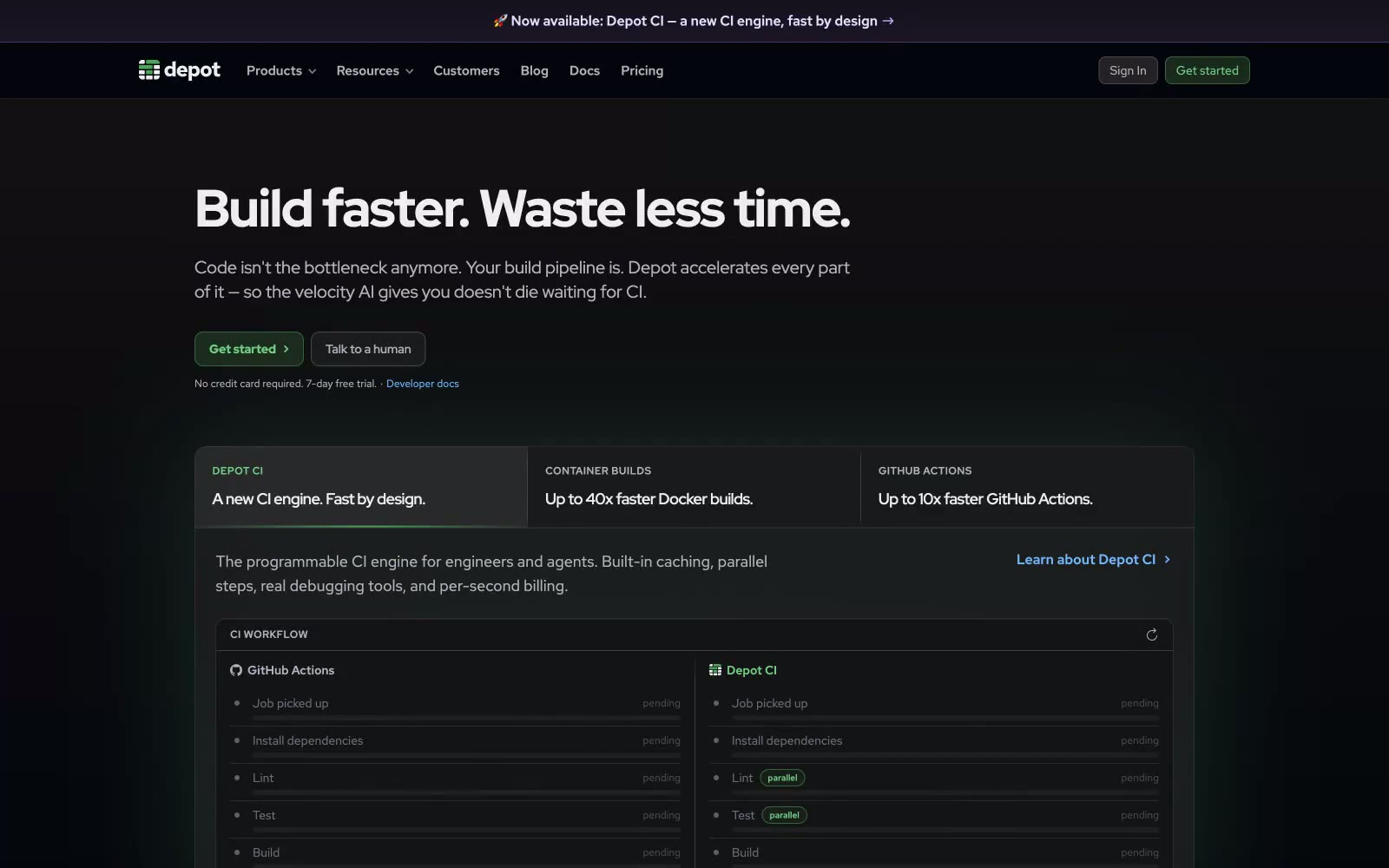Click the Depot CI grid icon in the workflow panel
The width and height of the screenshot is (1389, 868).
click(x=715, y=670)
